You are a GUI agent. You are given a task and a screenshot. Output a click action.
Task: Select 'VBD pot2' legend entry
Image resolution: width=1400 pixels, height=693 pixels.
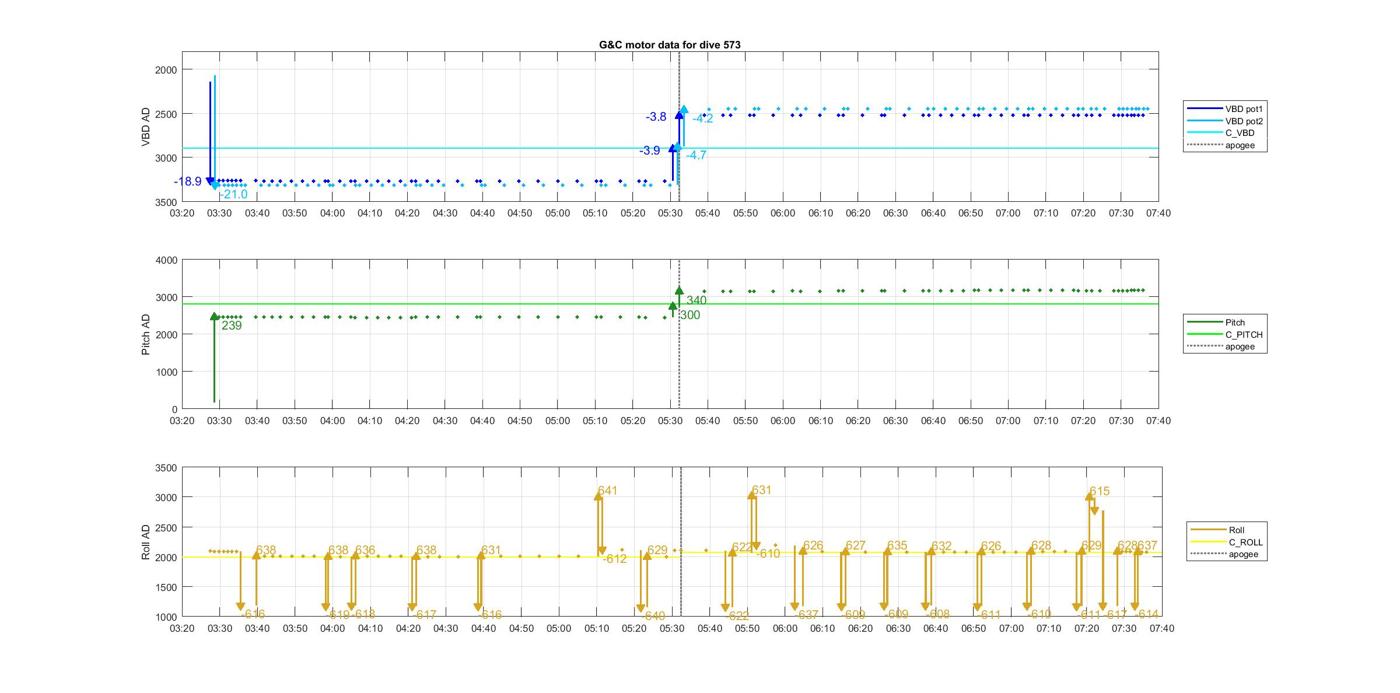[x=1246, y=120]
